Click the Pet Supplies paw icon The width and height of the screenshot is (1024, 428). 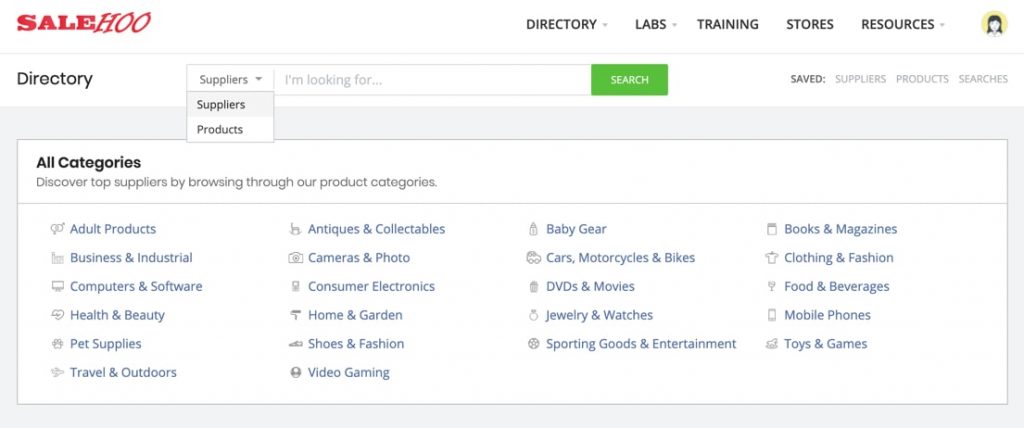[57, 344]
